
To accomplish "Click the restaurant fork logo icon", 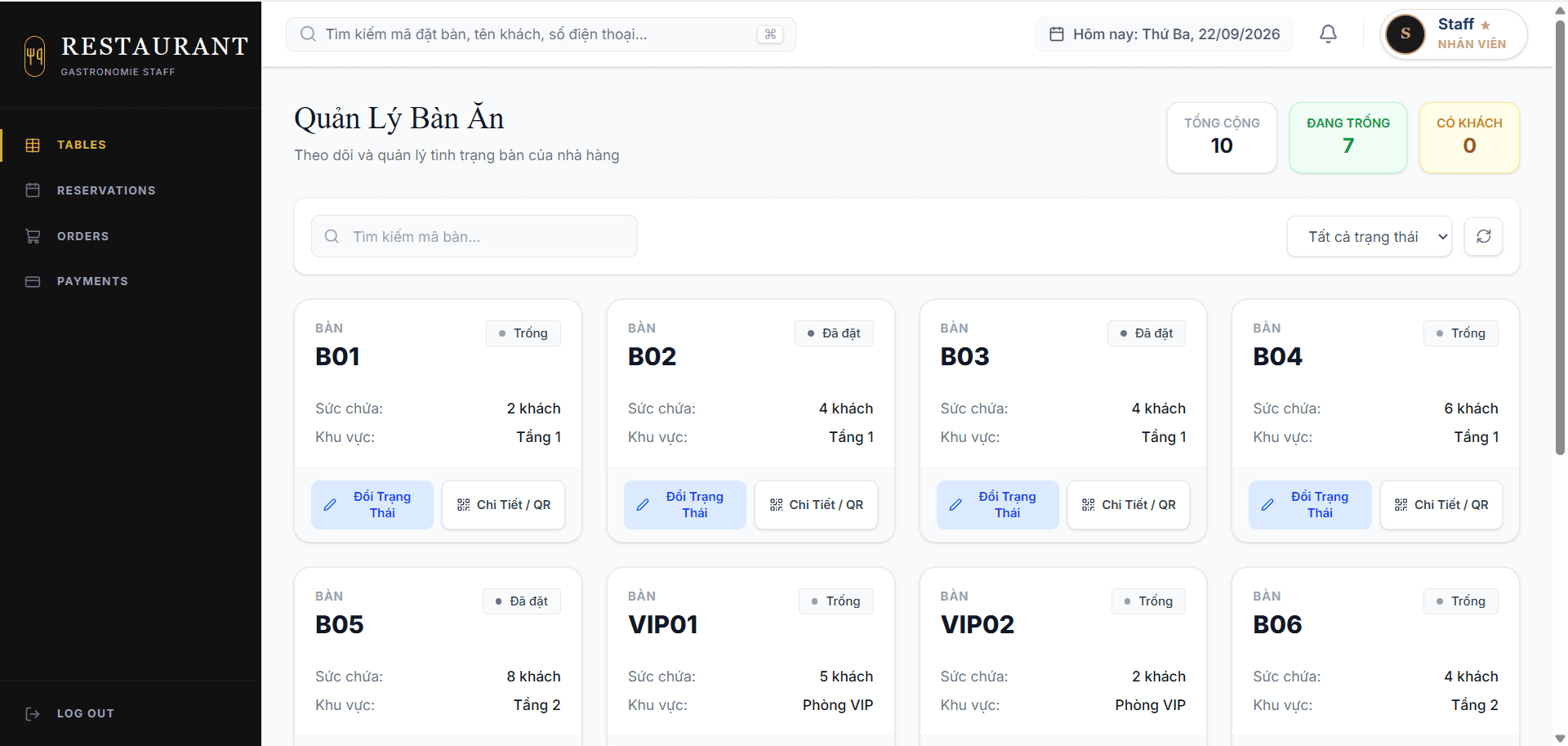I will (x=34, y=56).
